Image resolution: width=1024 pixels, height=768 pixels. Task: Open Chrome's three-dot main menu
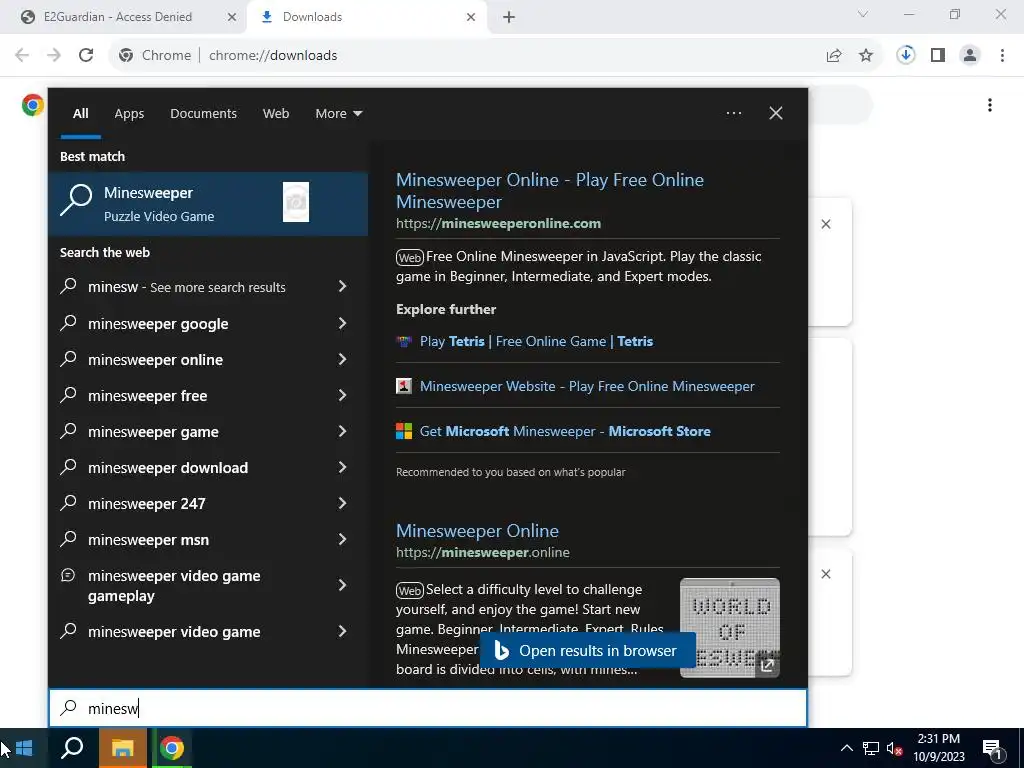click(x=1002, y=56)
